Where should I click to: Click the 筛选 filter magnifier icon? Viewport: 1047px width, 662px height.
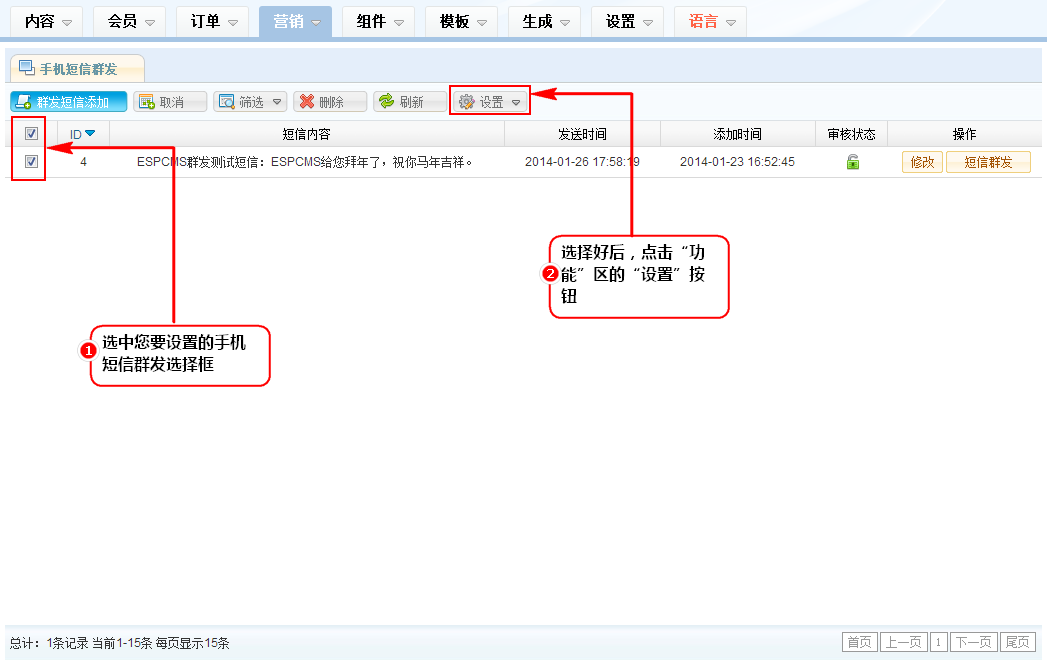pos(226,102)
